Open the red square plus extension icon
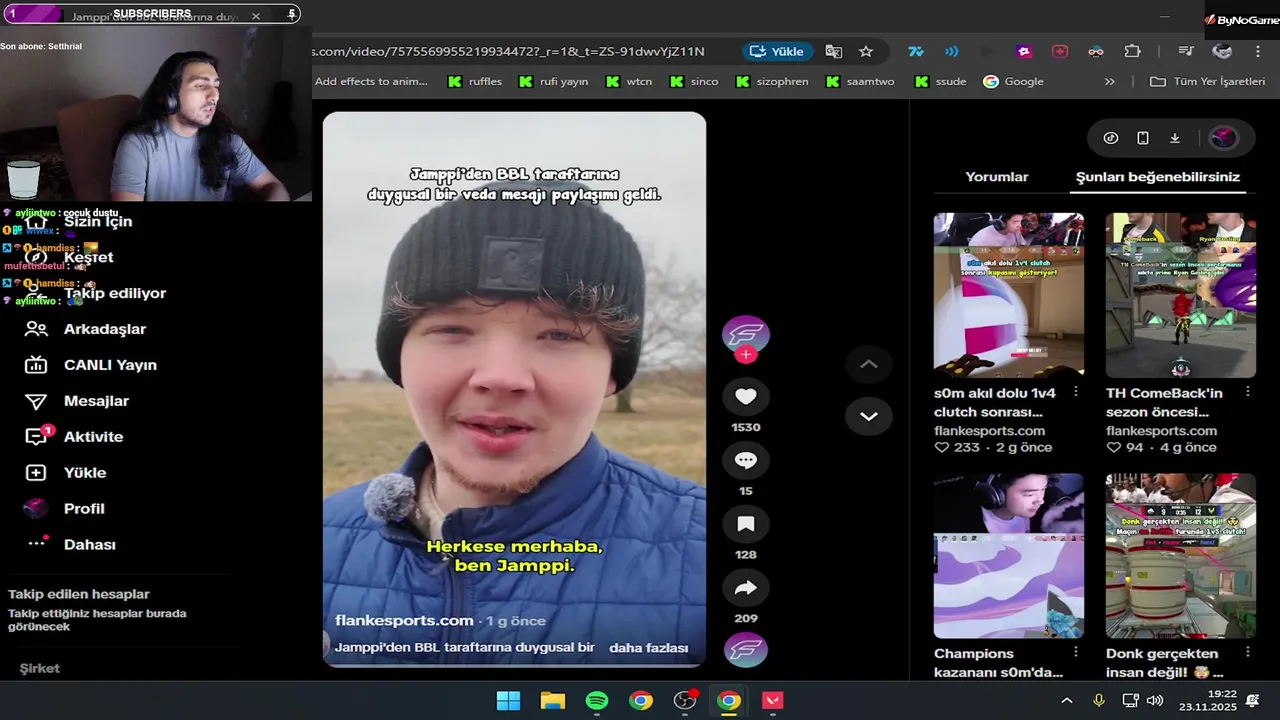This screenshot has height=720, width=1280. (1060, 51)
